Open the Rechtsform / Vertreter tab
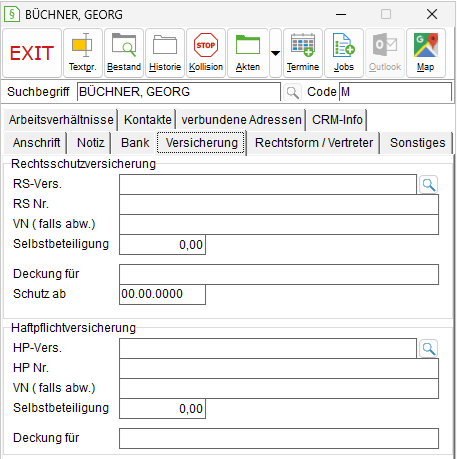The height and width of the screenshot is (459, 457). click(x=314, y=143)
